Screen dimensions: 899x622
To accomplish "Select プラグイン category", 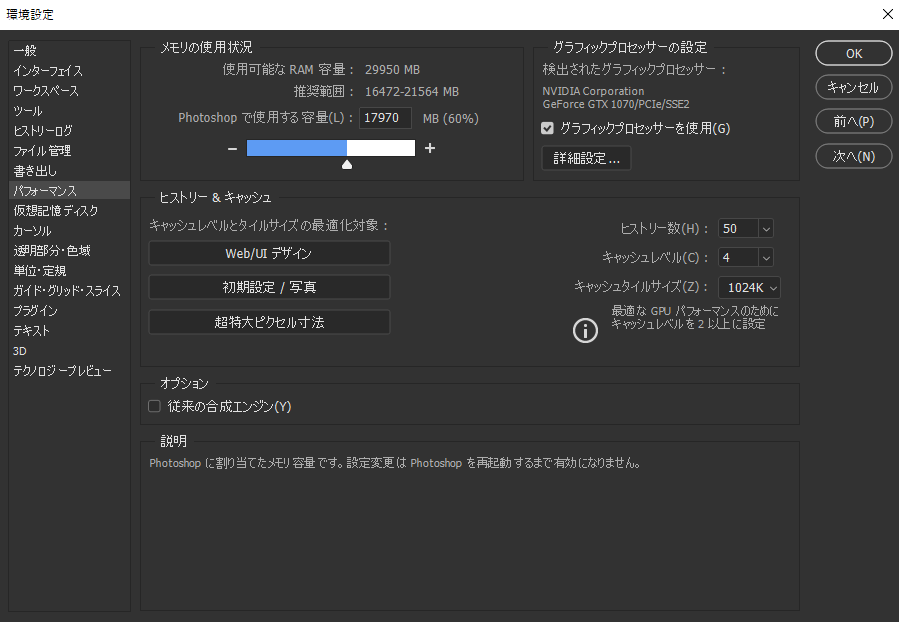I will tap(69, 311).
